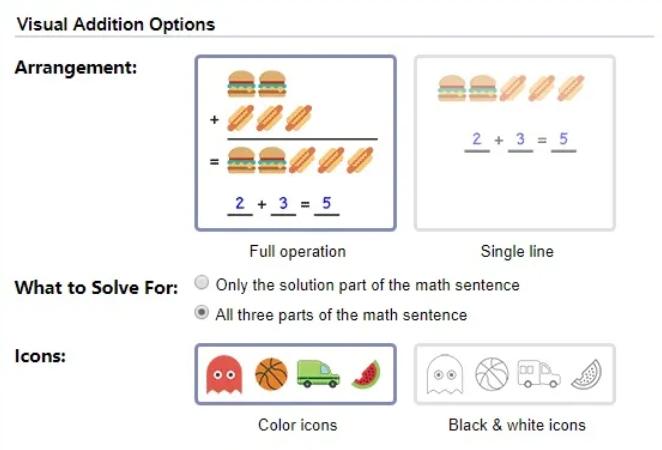This screenshot has height=450, width=662.
Task: Click the outlined camper van icon
Action: pos(539,374)
